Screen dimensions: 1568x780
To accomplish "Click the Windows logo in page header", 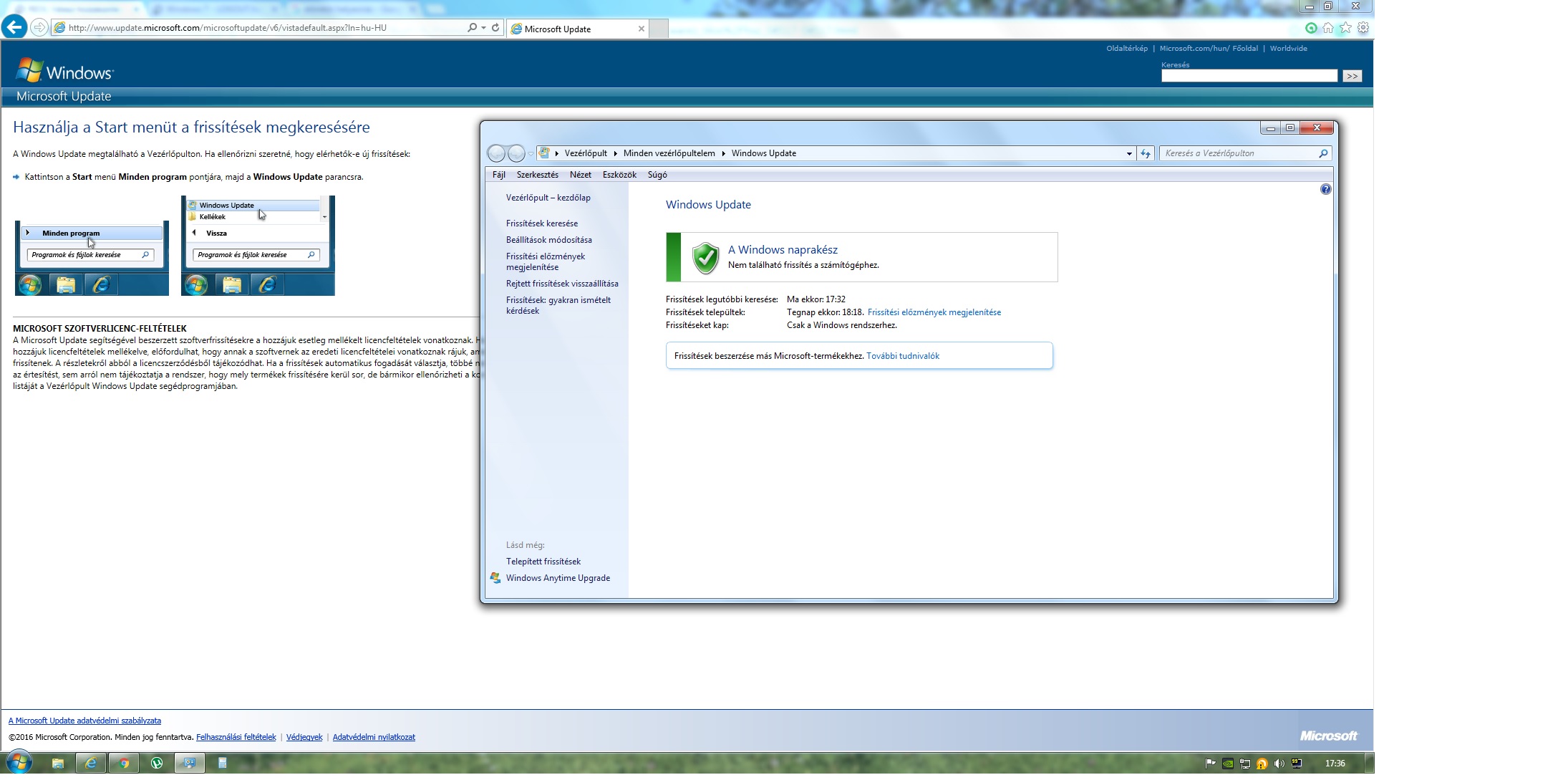I will [x=64, y=71].
